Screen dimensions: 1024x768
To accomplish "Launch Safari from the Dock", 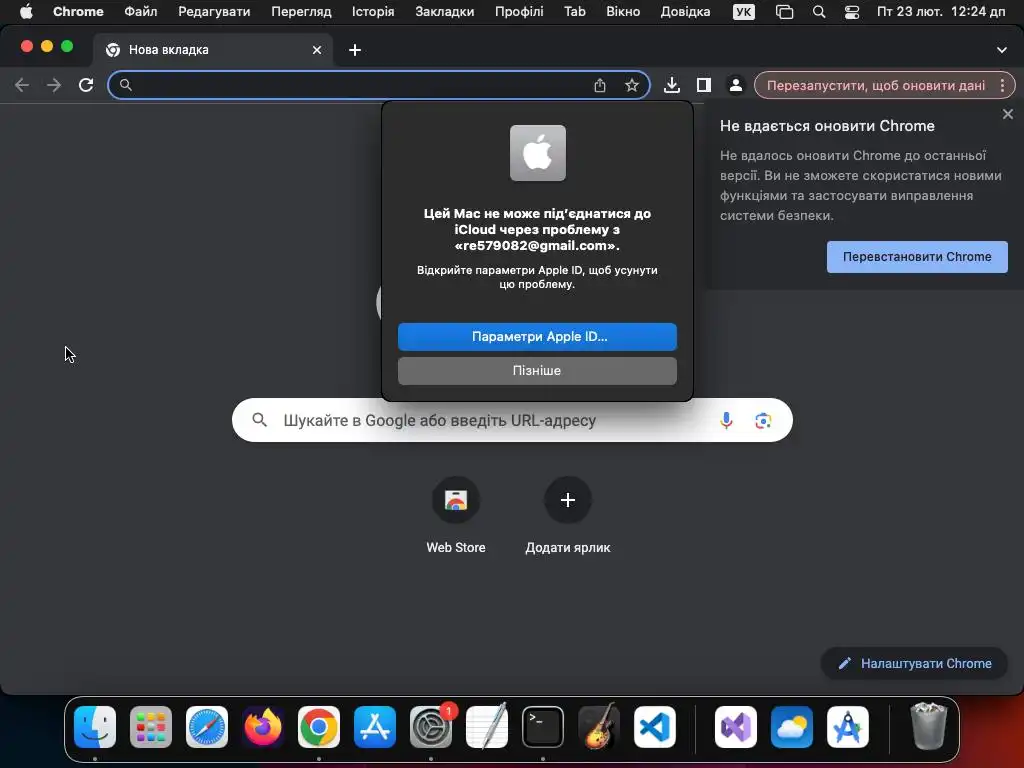I will pyautogui.click(x=207, y=727).
